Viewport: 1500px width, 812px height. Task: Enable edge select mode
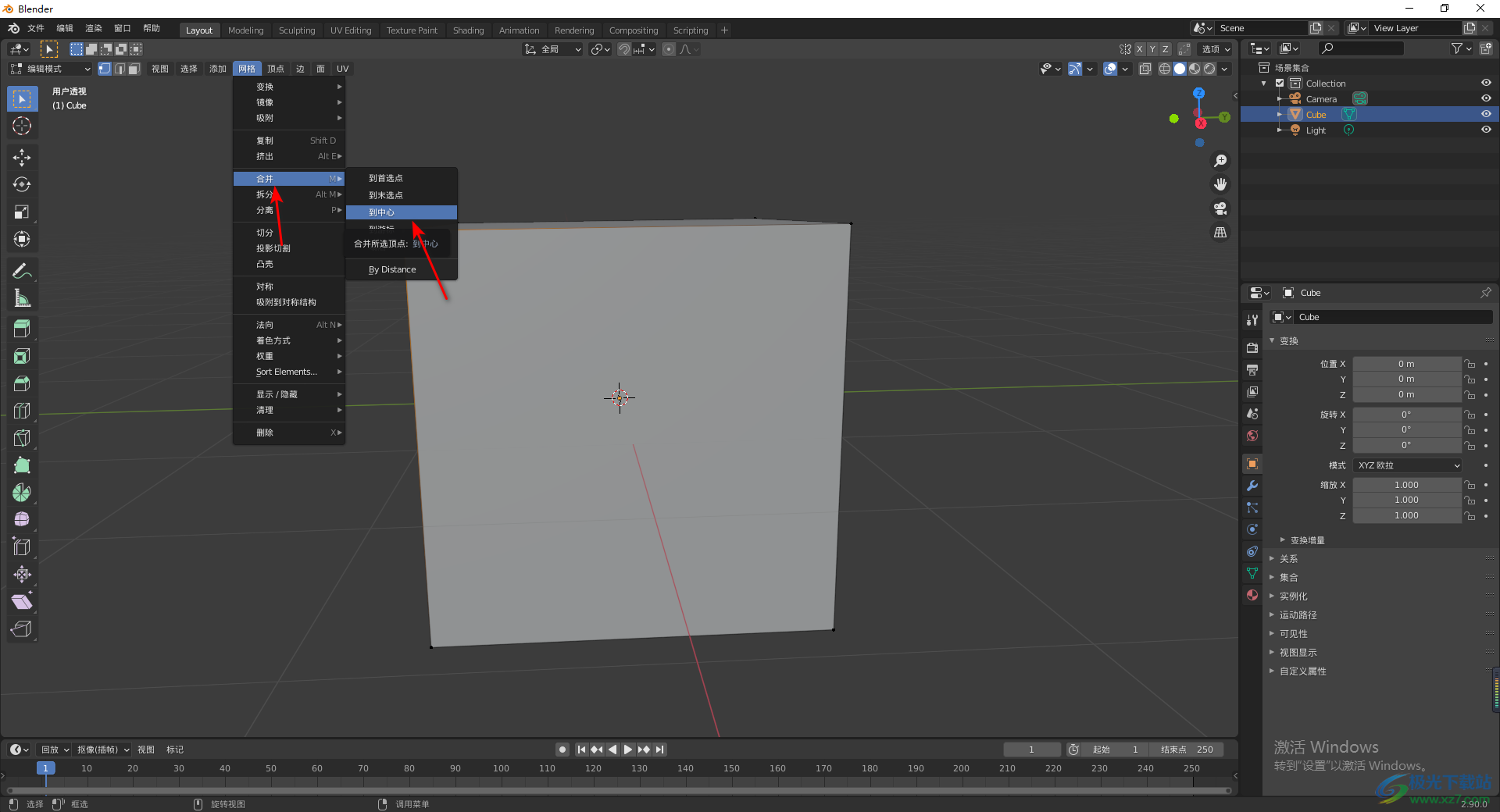[x=120, y=69]
